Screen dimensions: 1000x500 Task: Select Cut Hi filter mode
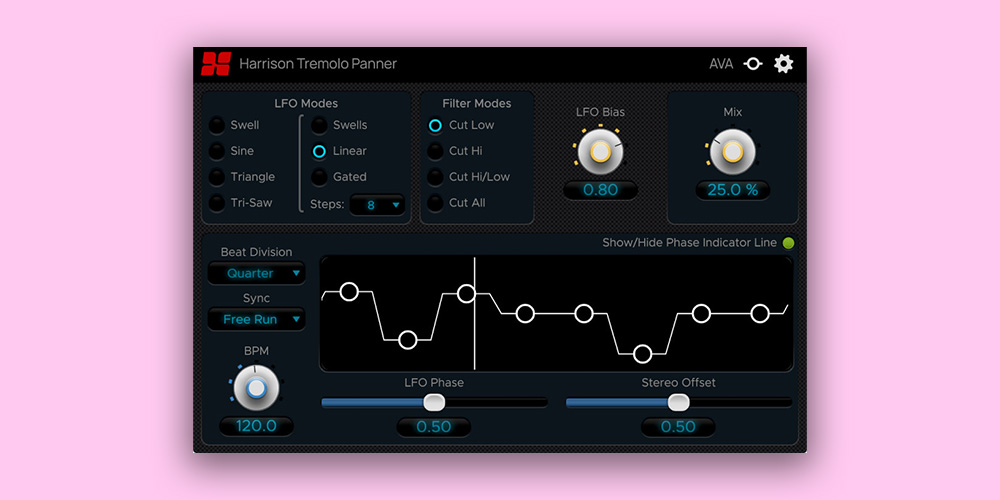(435, 151)
